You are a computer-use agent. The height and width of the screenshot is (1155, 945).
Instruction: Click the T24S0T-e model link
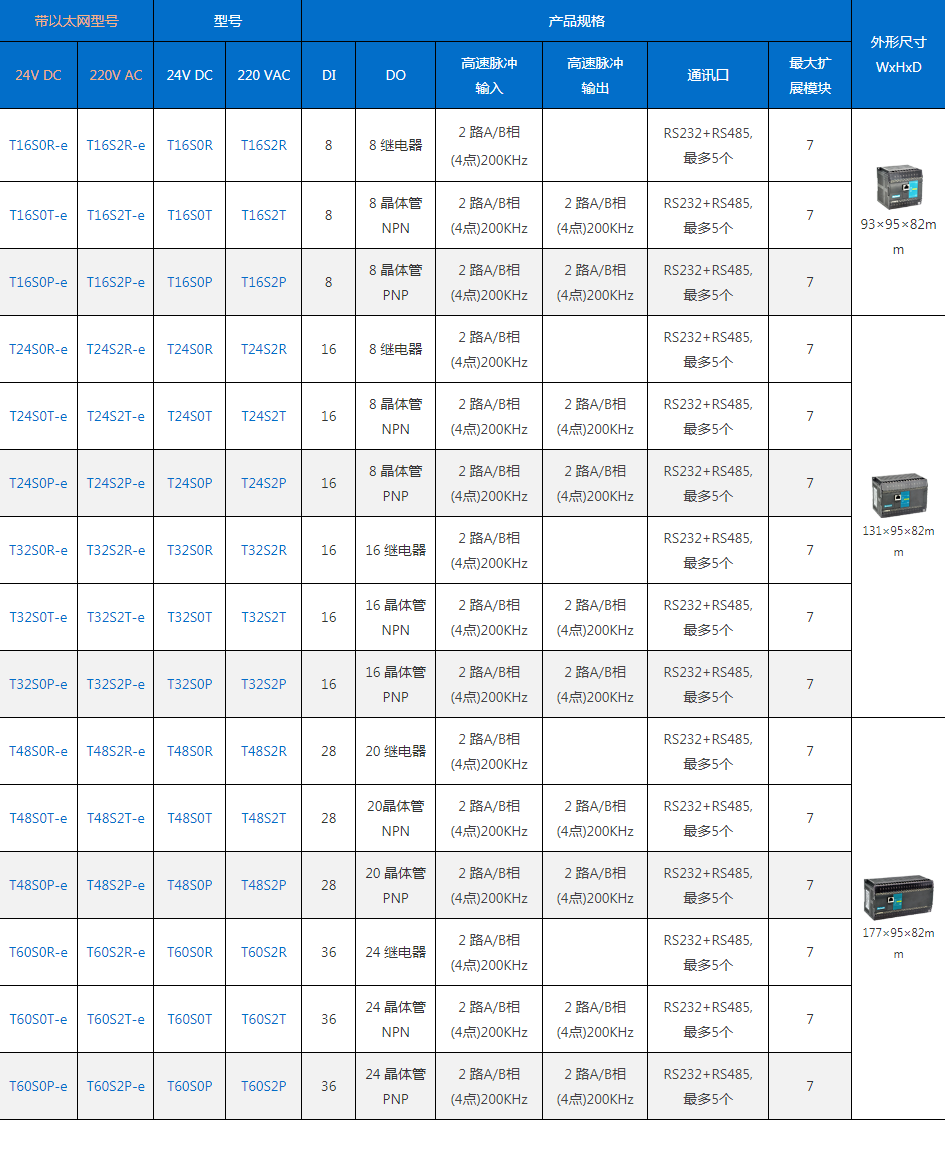(x=39, y=416)
